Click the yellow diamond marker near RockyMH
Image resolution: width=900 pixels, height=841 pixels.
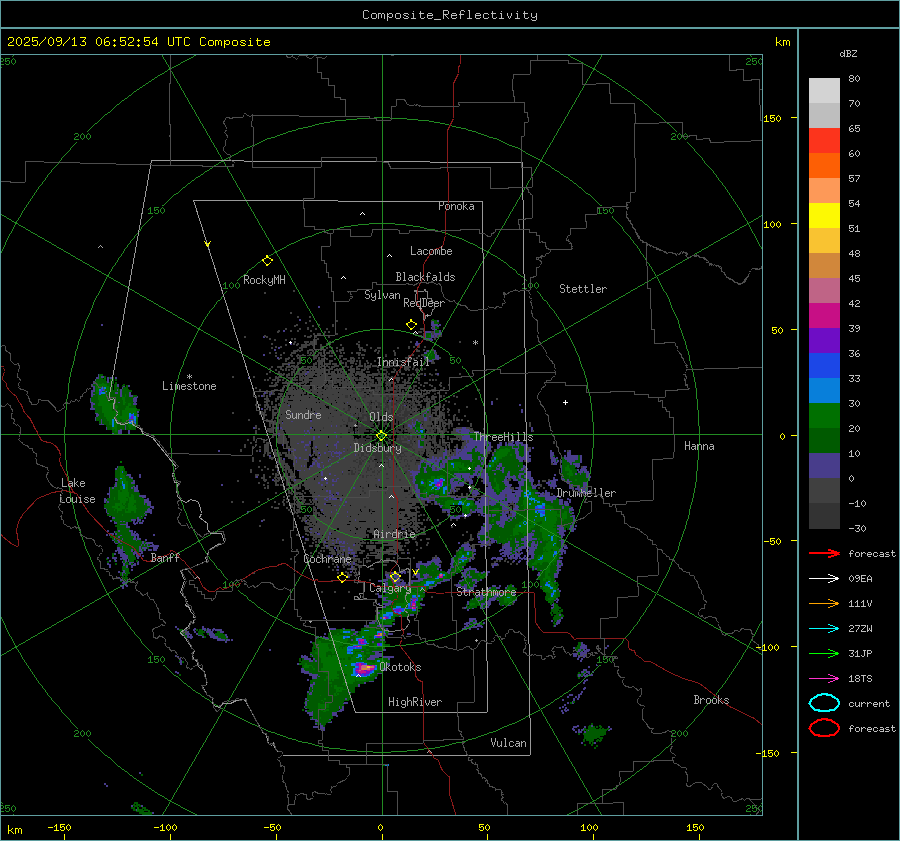pyautogui.click(x=267, y=261)
